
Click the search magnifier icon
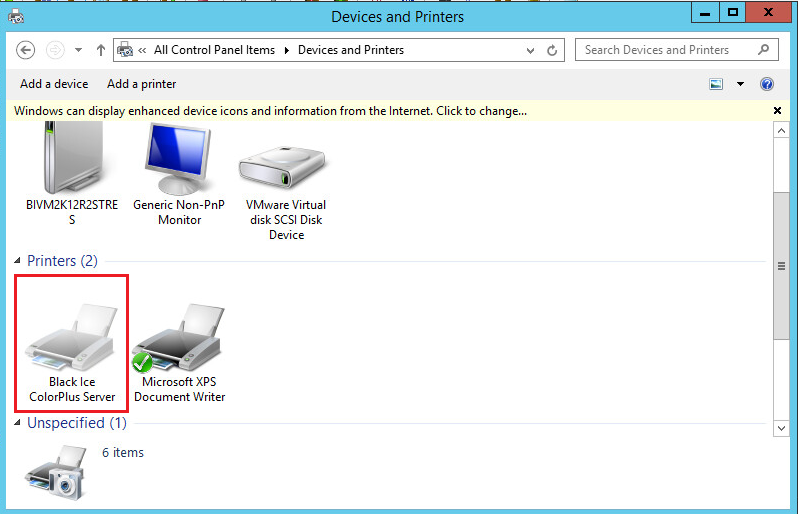[x=763, y=49]
